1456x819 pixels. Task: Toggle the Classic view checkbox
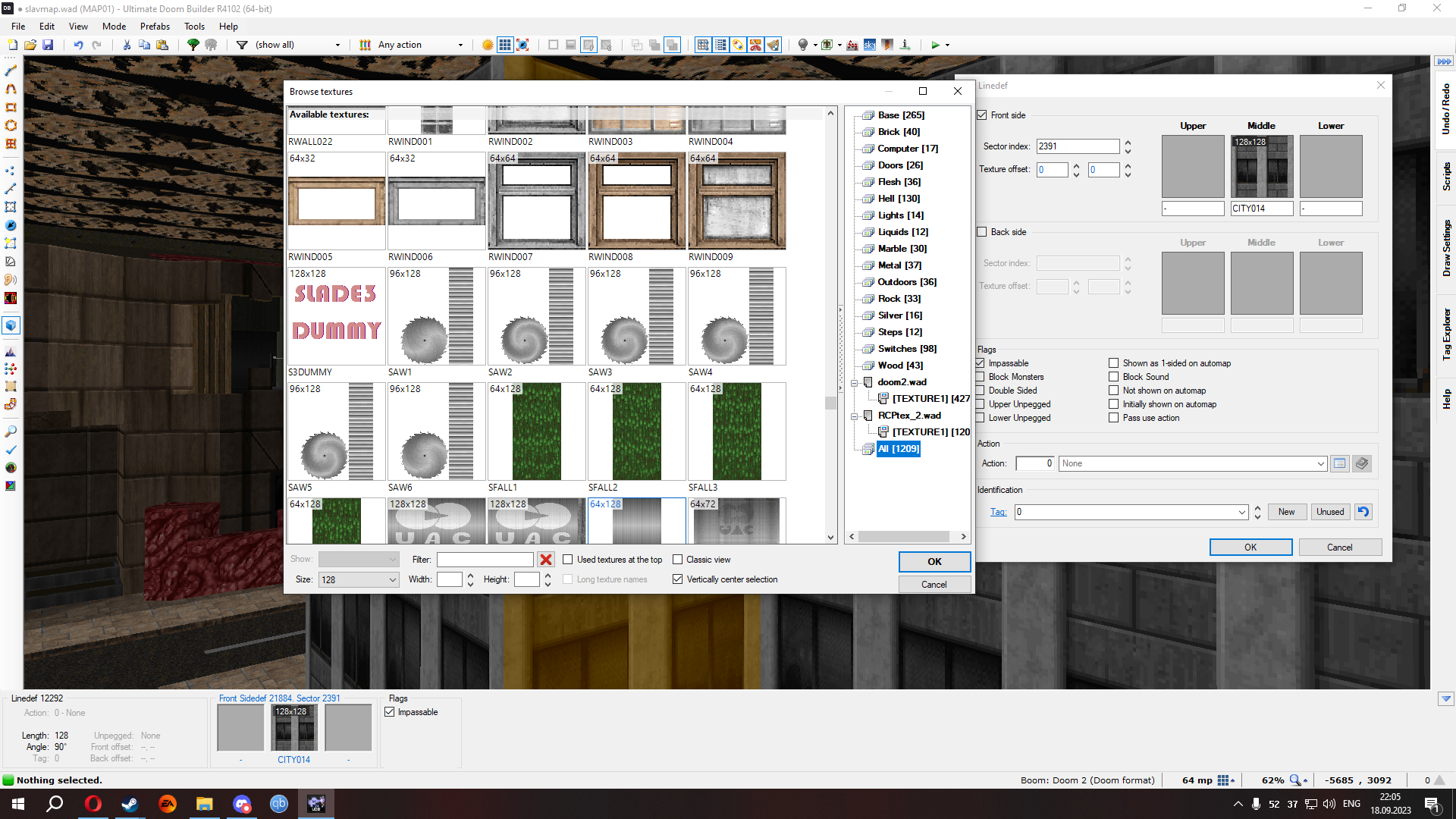(x=677, y=560)
